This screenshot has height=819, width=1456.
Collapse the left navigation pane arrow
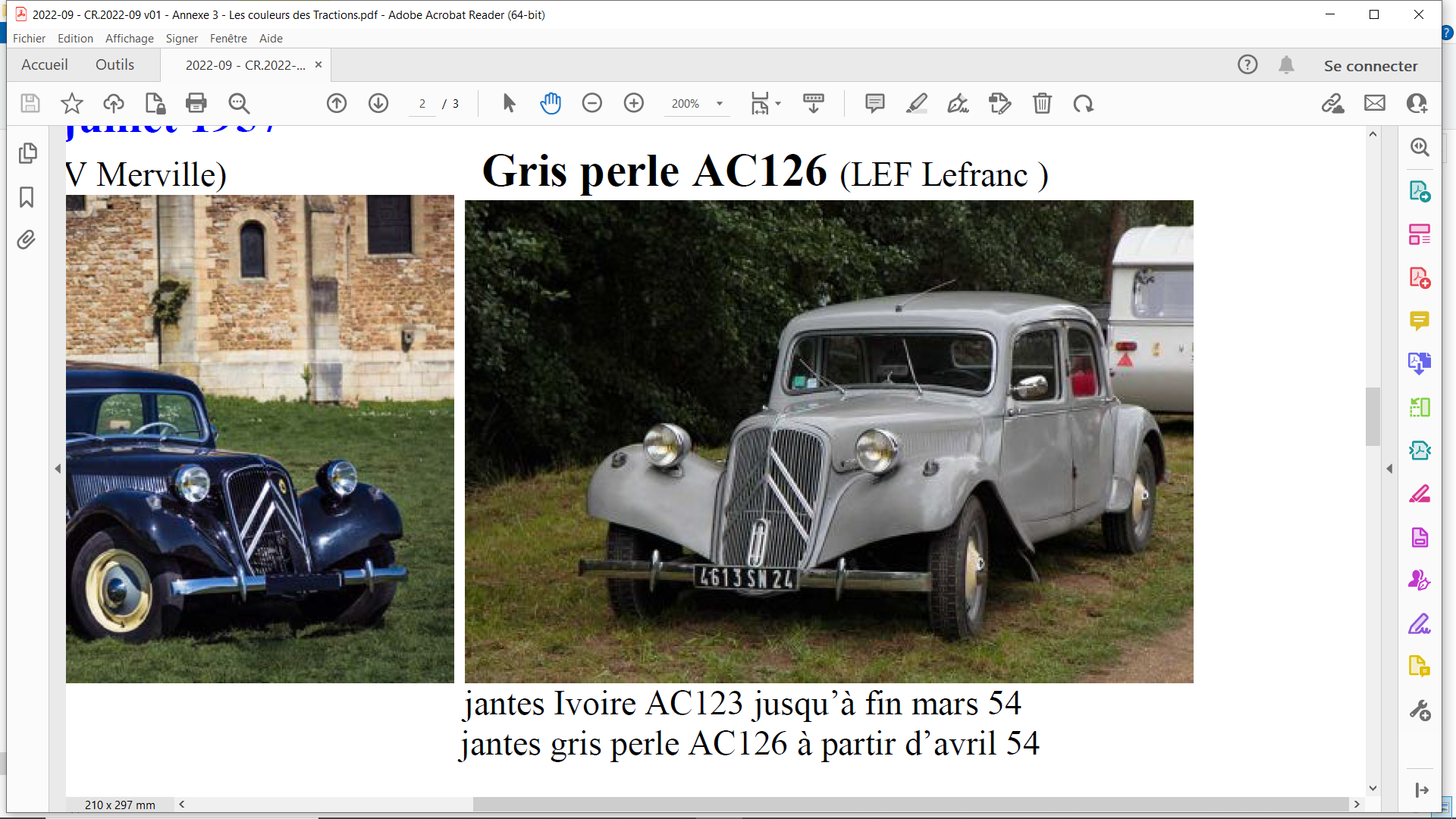tap(58, 469)
